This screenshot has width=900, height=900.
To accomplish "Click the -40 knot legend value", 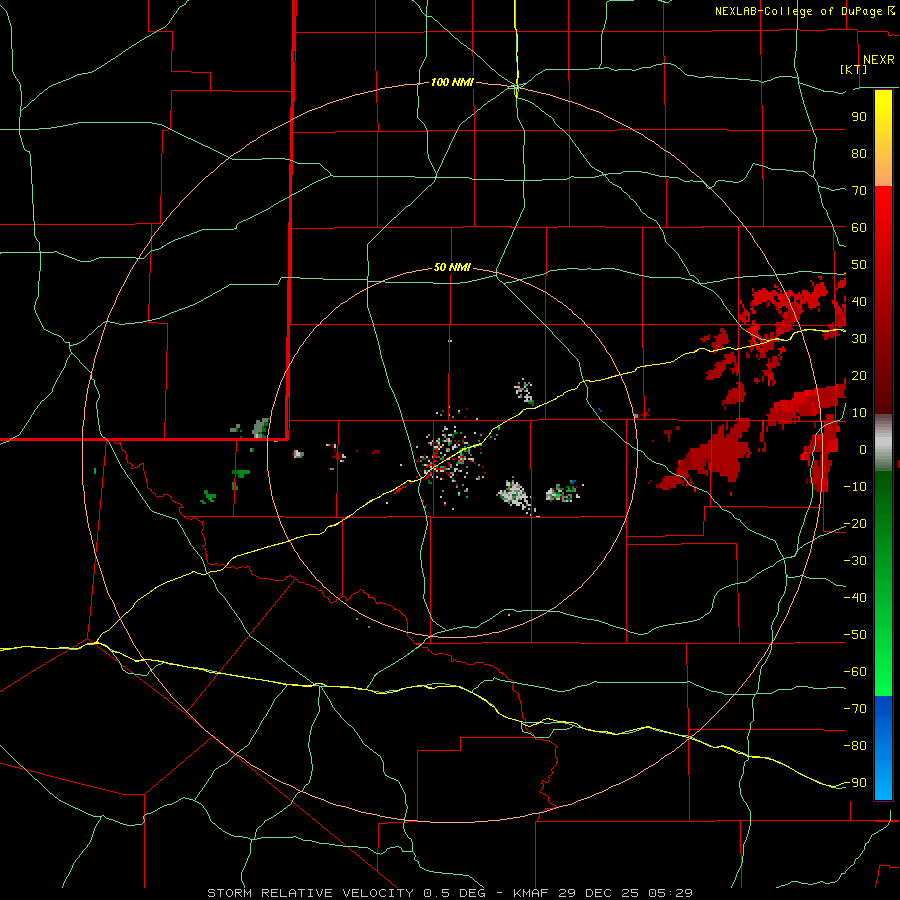I will 855,598.
